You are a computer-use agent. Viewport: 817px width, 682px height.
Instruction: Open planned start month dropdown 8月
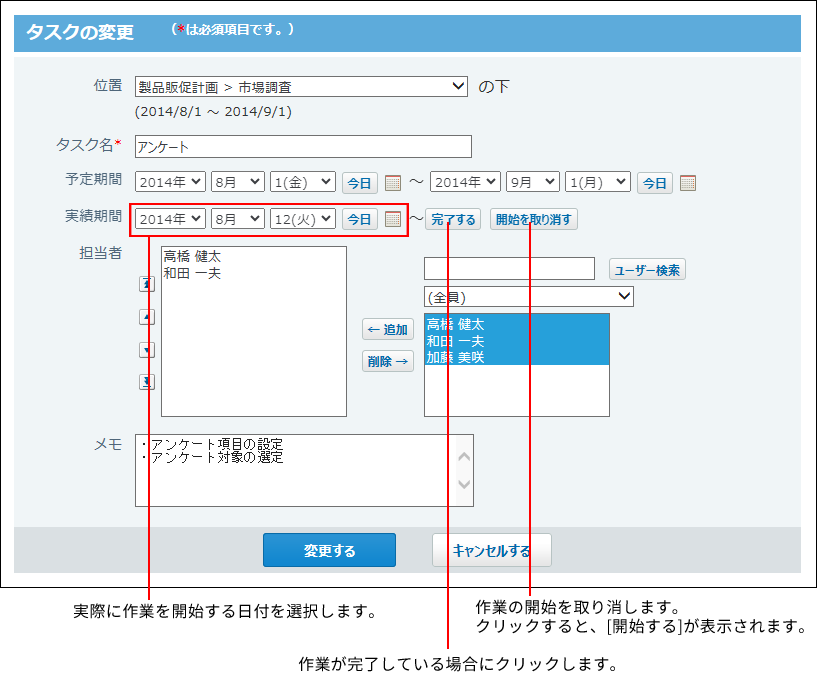[x=238, y=182]
